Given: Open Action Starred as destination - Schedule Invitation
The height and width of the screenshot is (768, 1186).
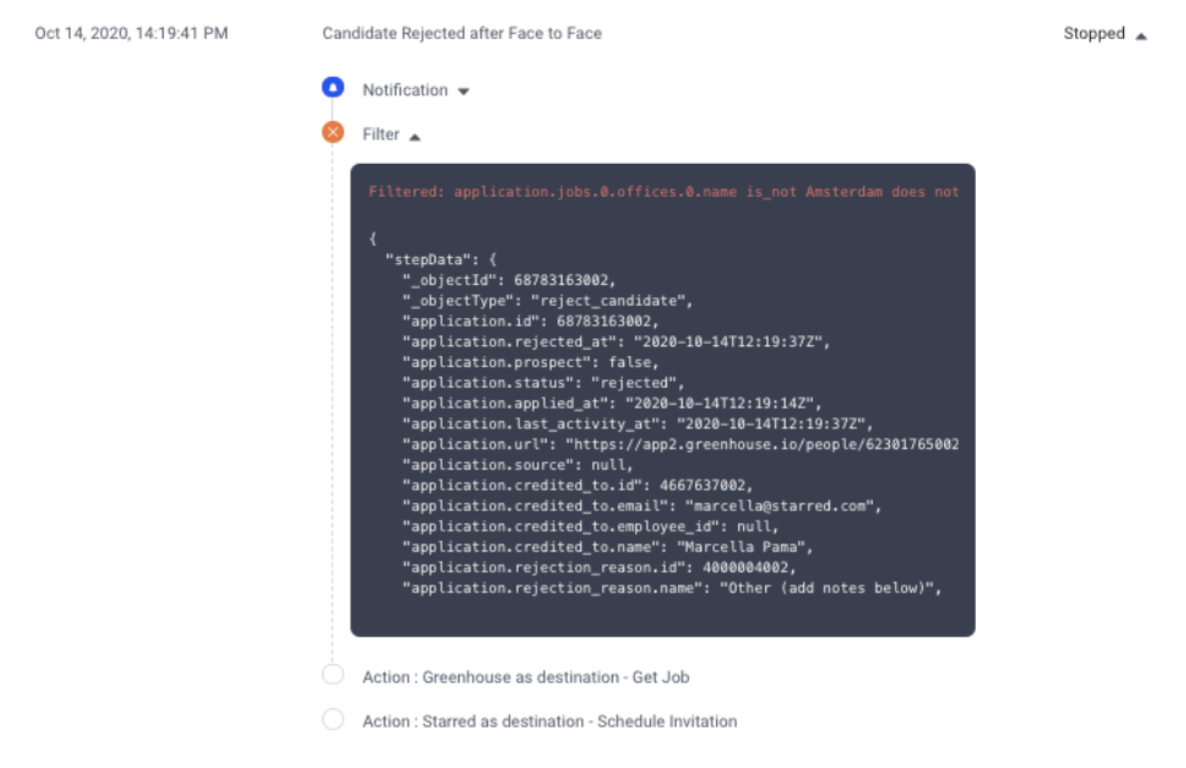Looking at the screenshot, I should pos(549,721).
